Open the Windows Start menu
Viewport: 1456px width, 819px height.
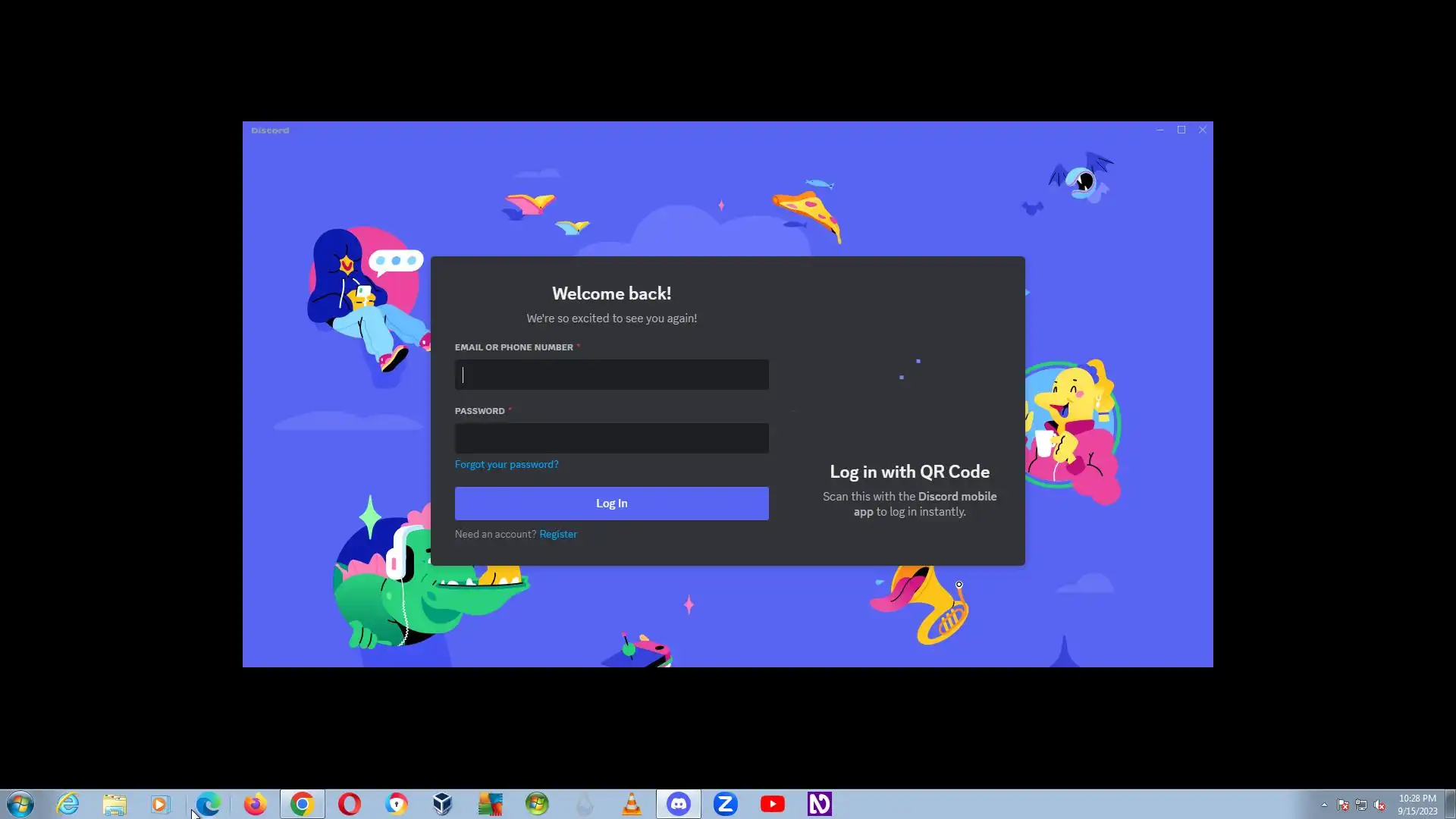pos(20,804)
